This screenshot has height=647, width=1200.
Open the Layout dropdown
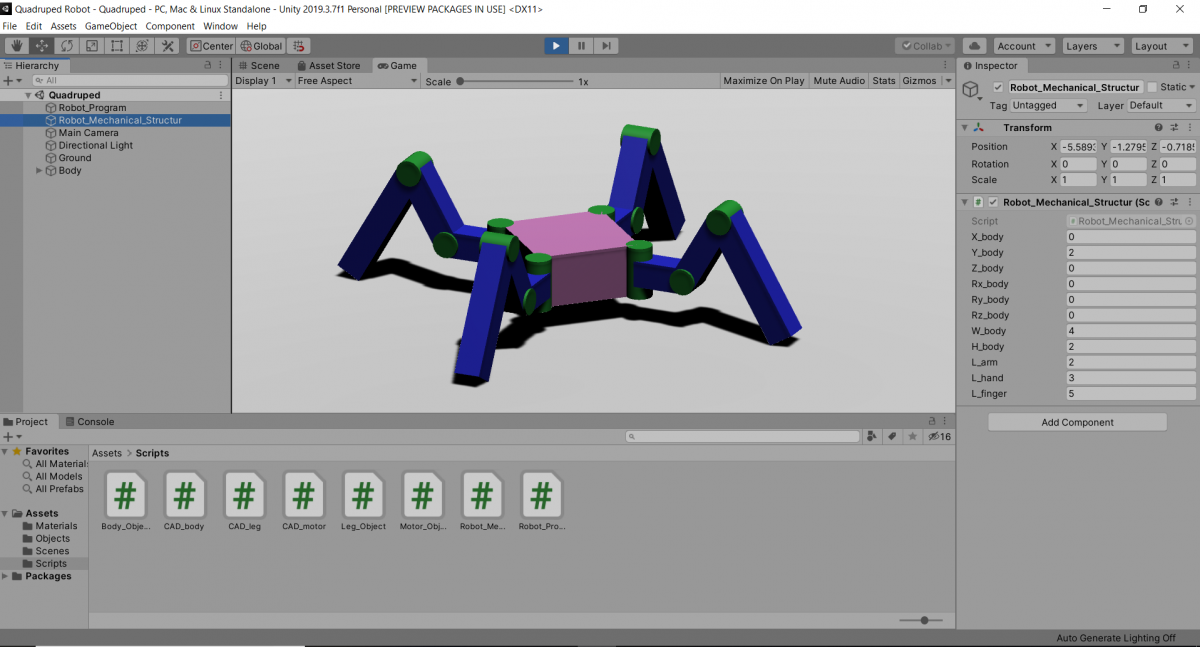coord(1163,46)
